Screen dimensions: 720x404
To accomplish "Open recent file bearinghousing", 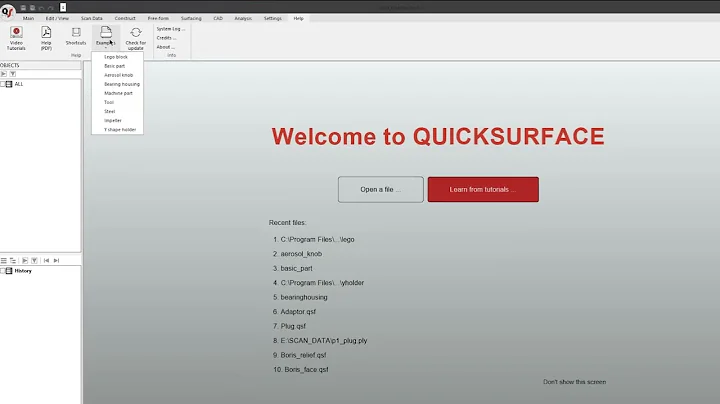I will 304,297.
